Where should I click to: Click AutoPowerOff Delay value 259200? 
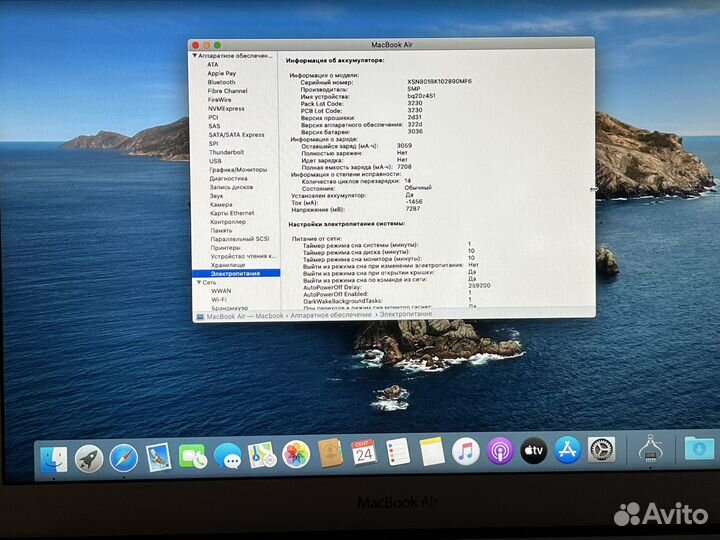479,286
